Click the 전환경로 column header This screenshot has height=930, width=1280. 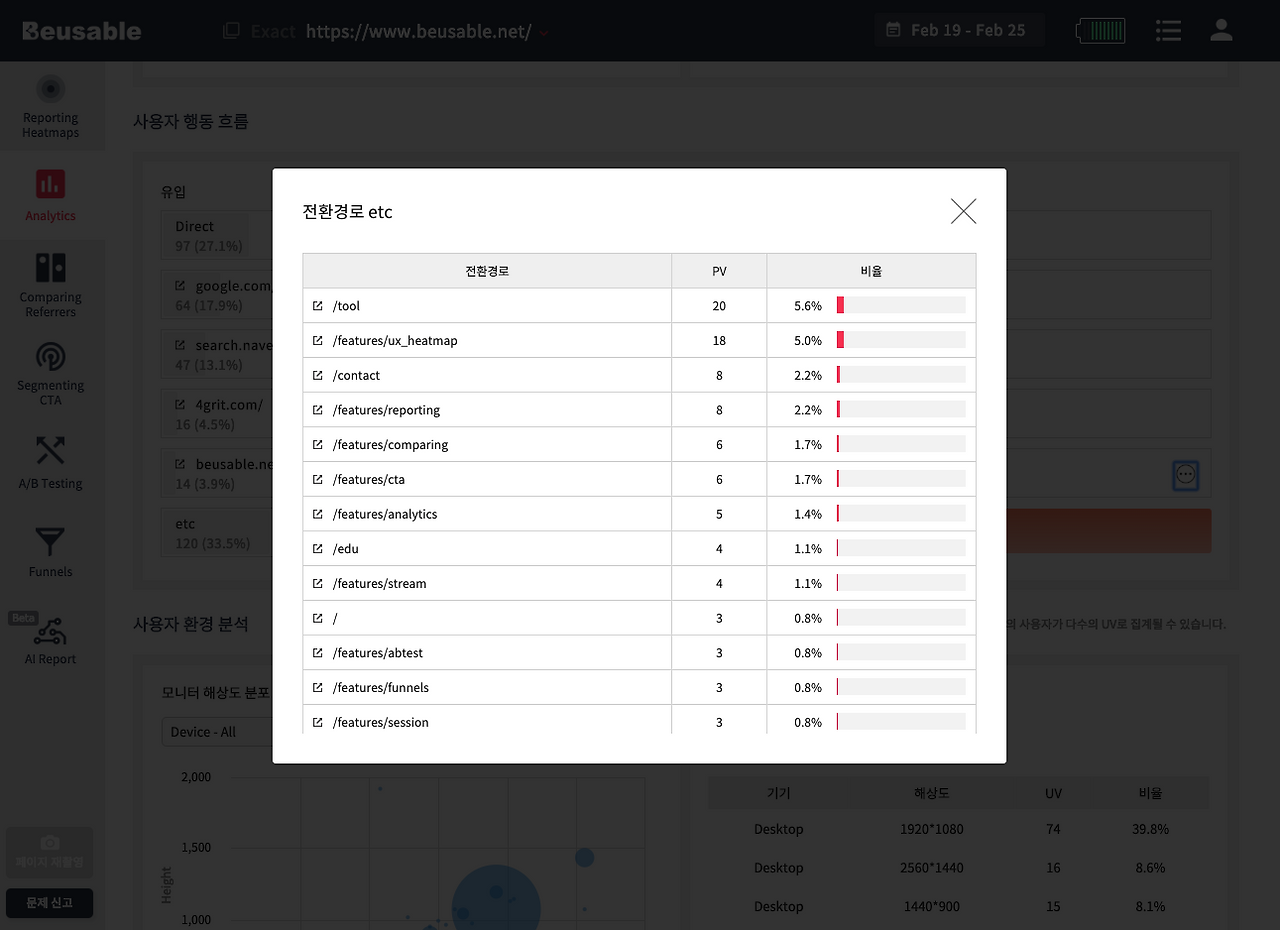[487, 271]
